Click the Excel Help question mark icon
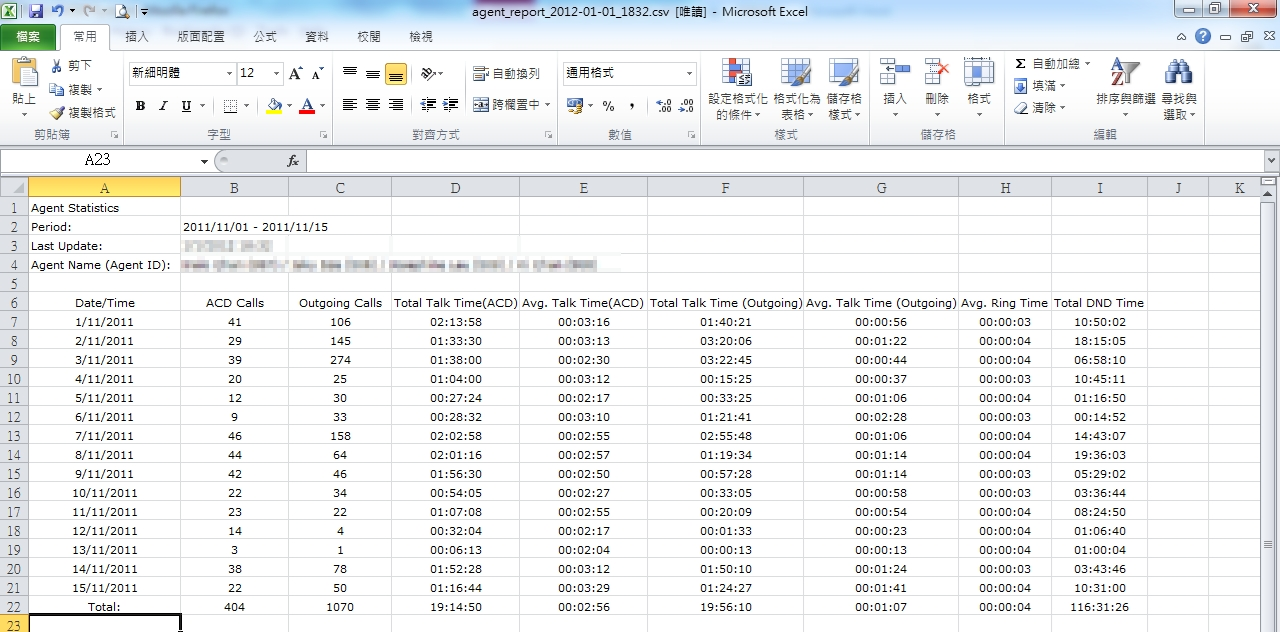This screenshot has height=632, width=1280. tap(1203, 36)
